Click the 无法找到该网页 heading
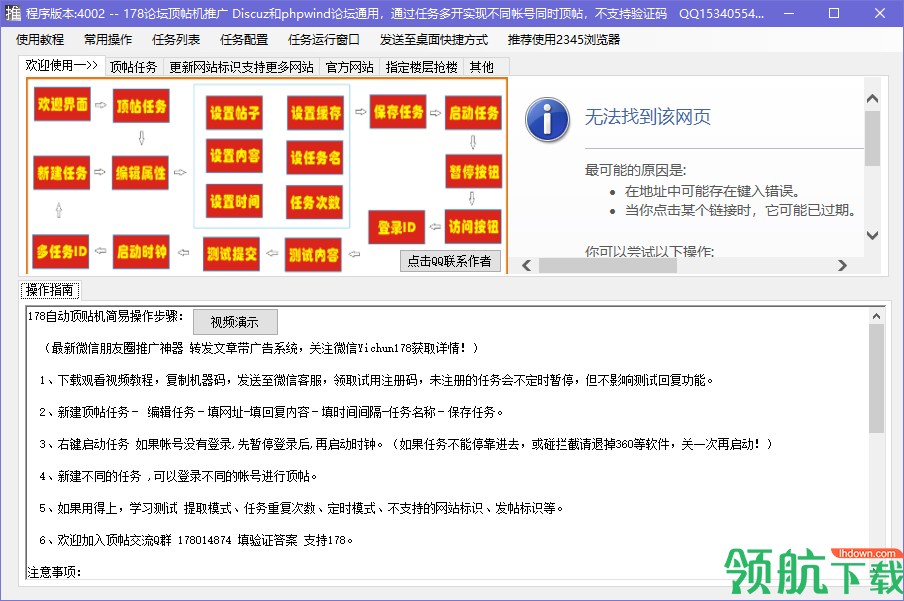 pyautogui.click(x=647, y=117)
